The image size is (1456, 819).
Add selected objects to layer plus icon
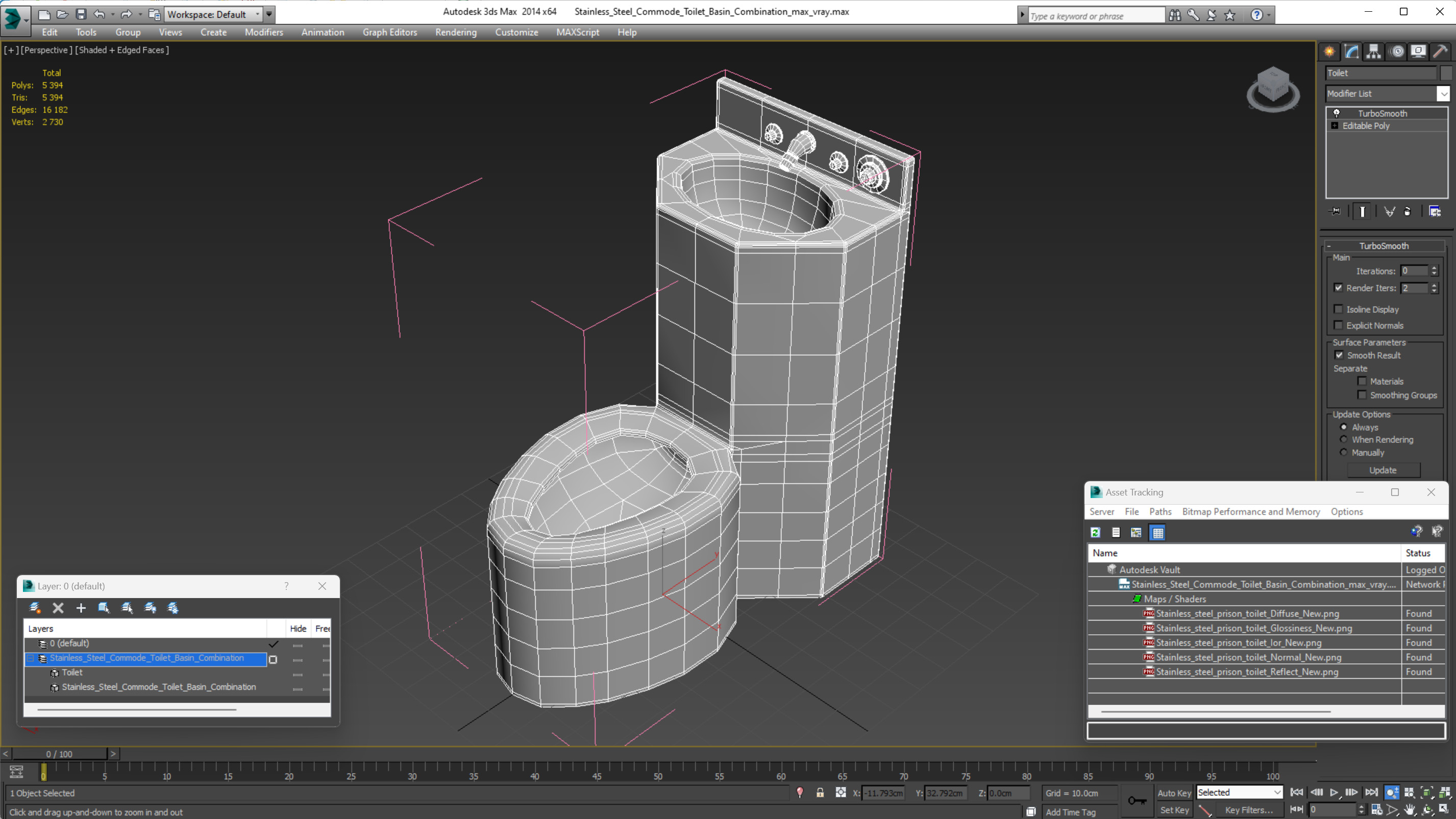pyautogui.click(x=81, y=608)
